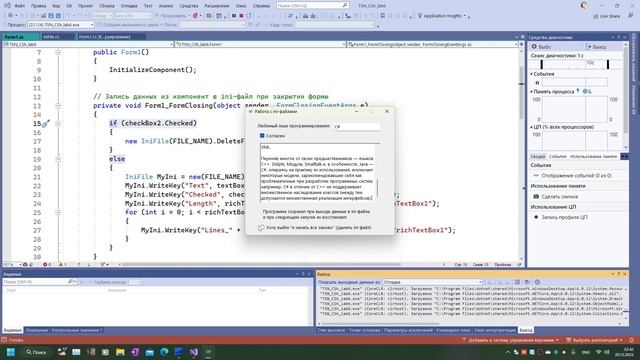Open Microsoft Edge from taskbar
This screenshot has height=360, width=640.
coord(164,352)
